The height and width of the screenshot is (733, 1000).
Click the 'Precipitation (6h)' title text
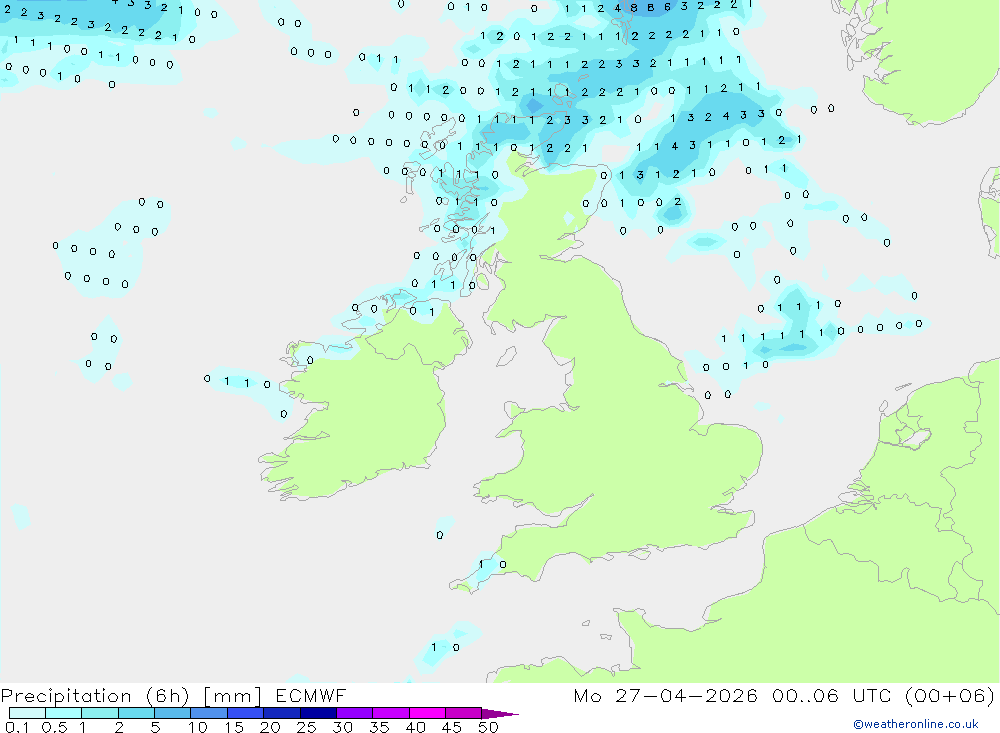[95, 696]
